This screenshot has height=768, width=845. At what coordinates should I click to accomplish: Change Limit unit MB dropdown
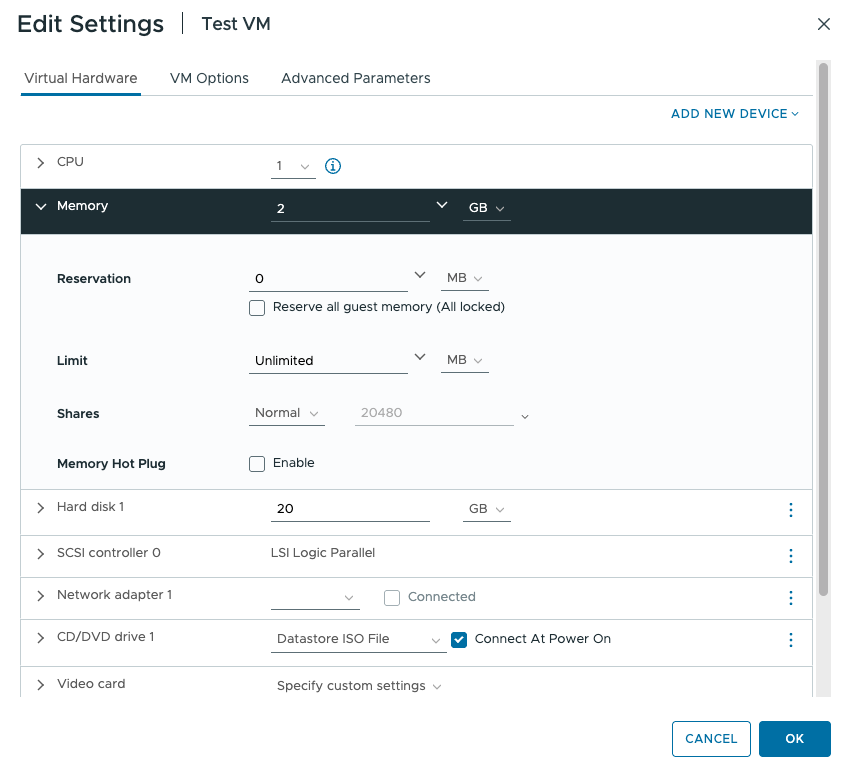tap(465, 360)
